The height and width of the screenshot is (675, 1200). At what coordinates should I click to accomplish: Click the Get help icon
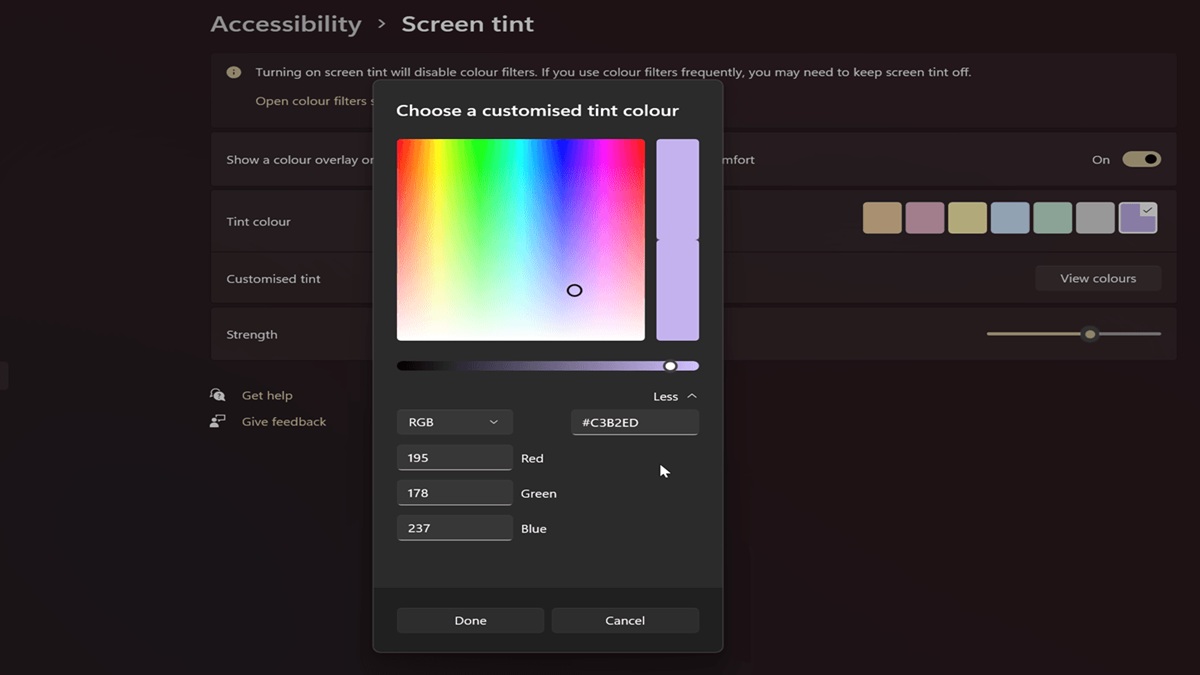(217, 395)
